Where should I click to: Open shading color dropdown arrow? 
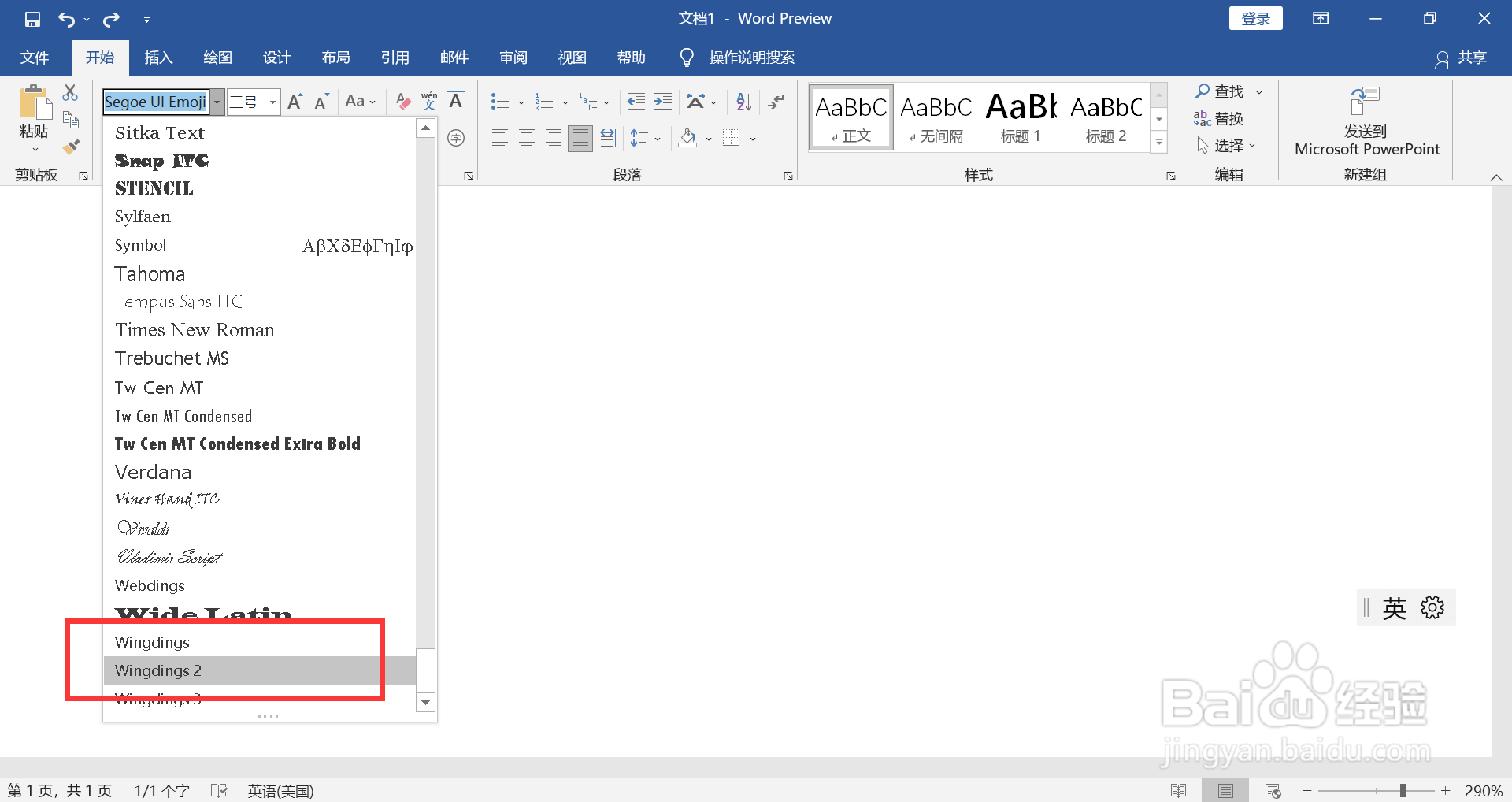(x=709, y=139)
